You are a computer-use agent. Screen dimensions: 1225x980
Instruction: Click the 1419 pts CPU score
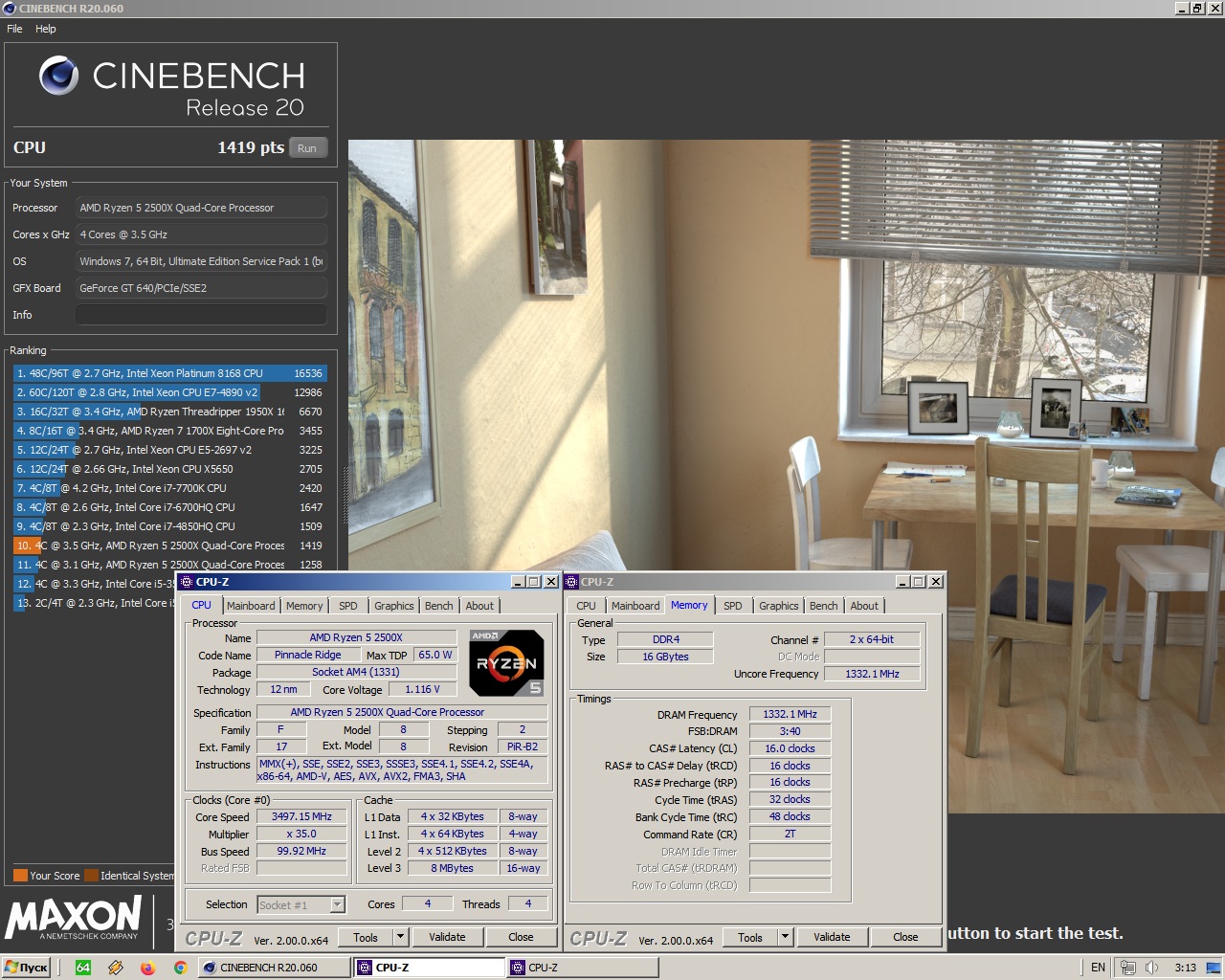tap(251, 147)
